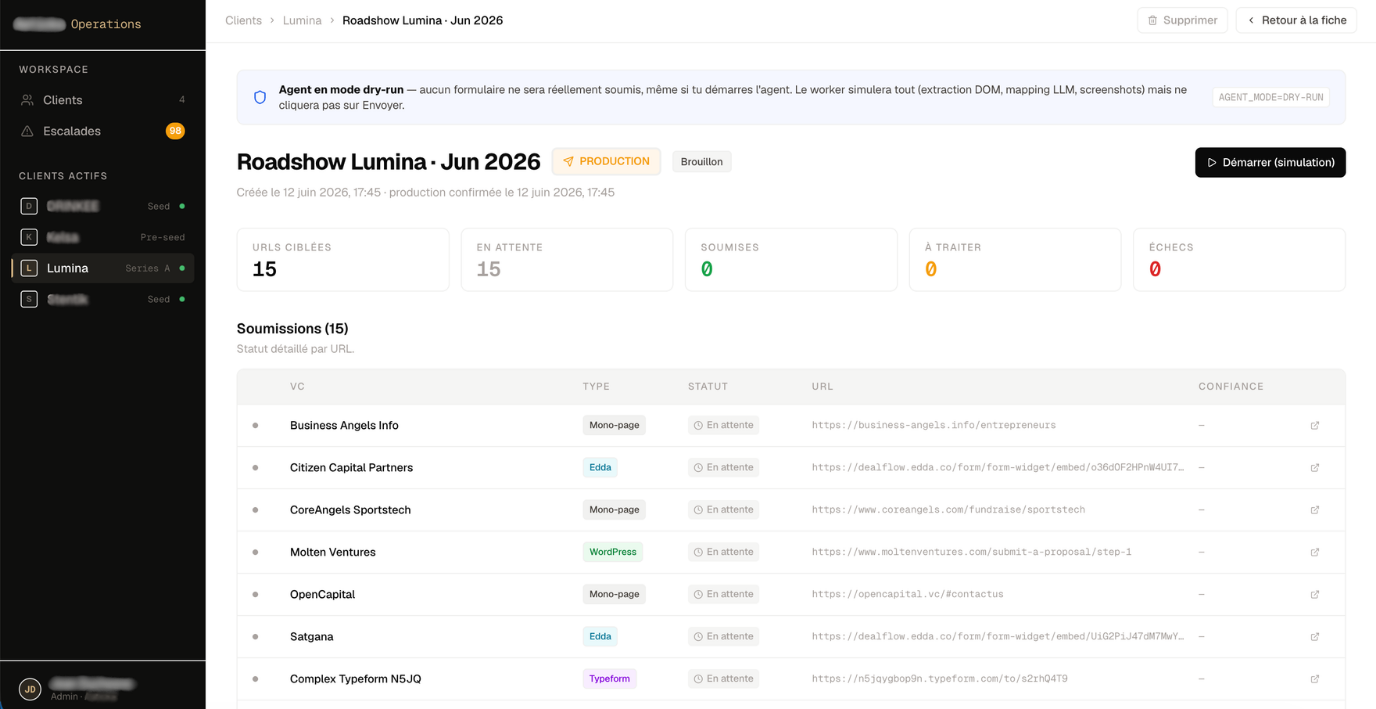Click the orange 98 Escalades badge
Viewport: 1376px width, 709px height.
[175, 131]
